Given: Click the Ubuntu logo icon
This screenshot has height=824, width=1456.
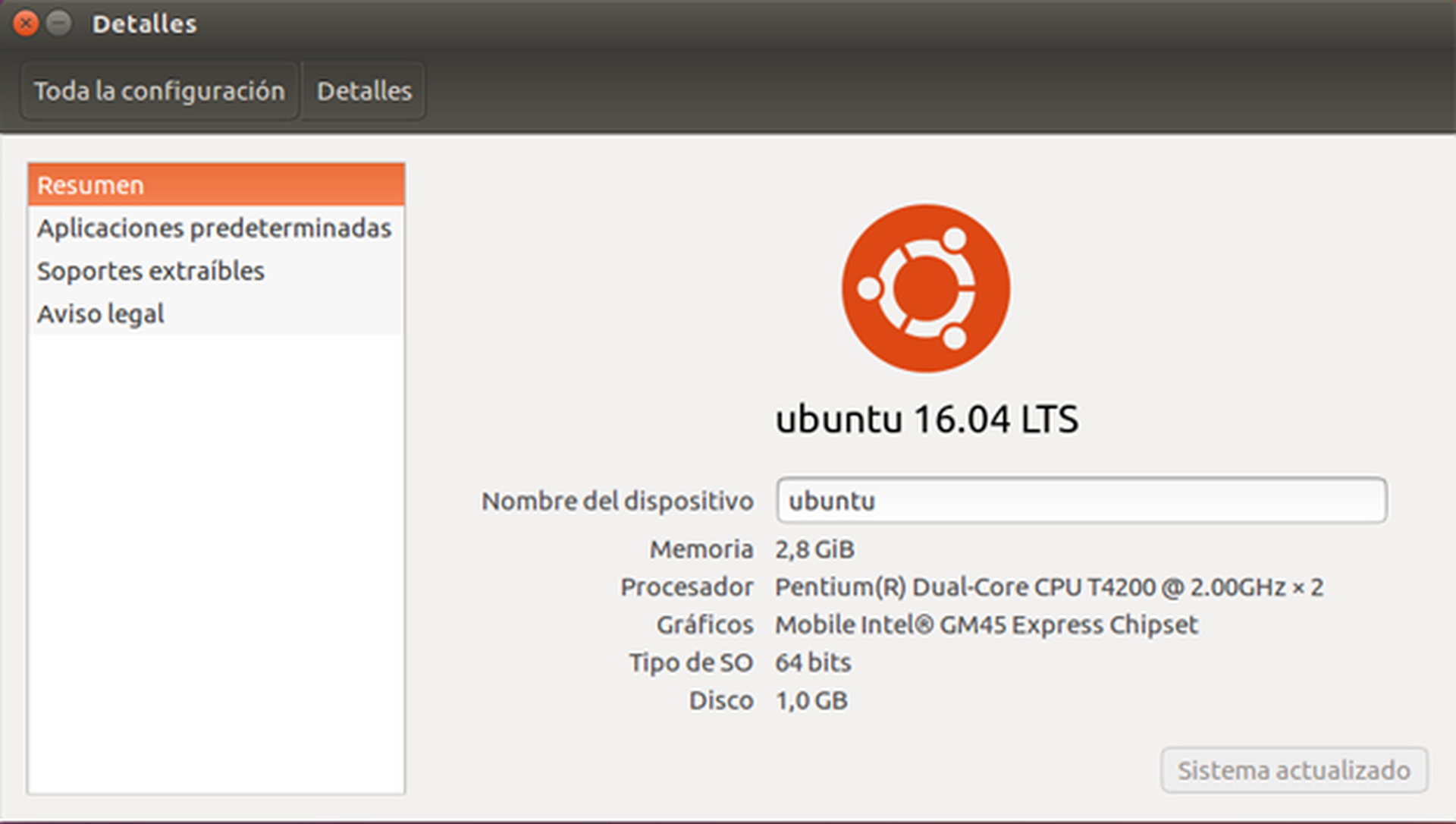Looking at the screenshot, I should pos(925,287).
